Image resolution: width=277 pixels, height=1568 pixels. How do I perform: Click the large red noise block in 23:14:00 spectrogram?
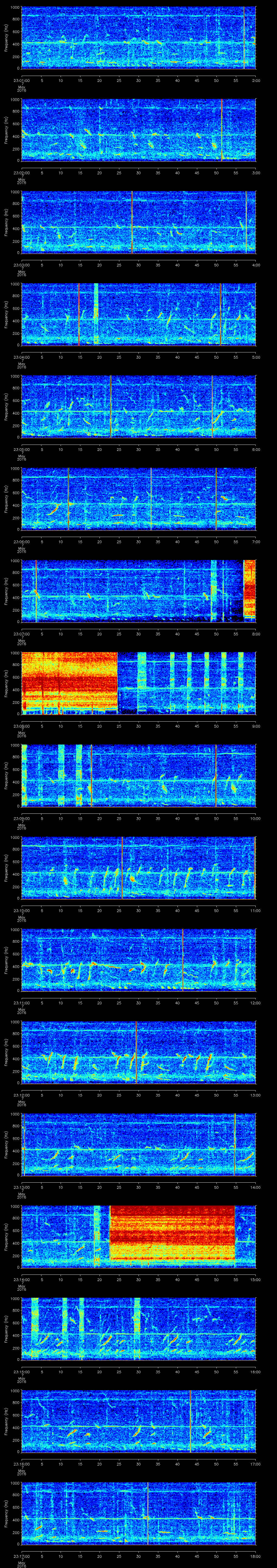172,1233
